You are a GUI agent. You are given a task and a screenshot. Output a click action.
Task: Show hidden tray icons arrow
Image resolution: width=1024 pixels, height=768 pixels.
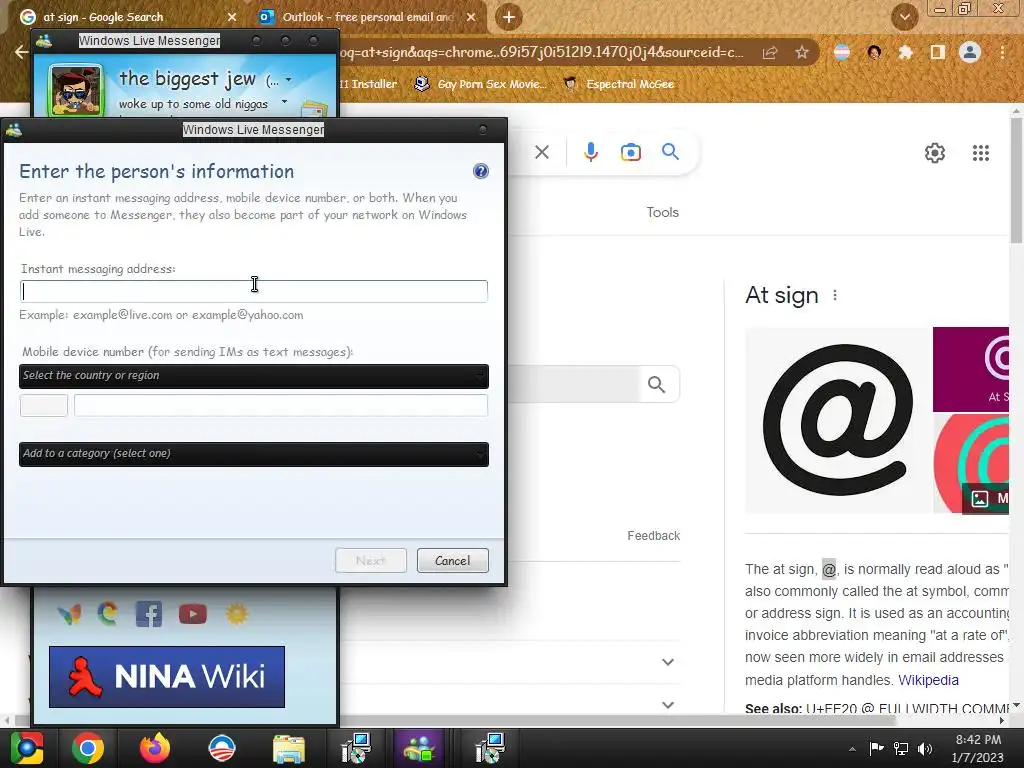coord(852,749)
